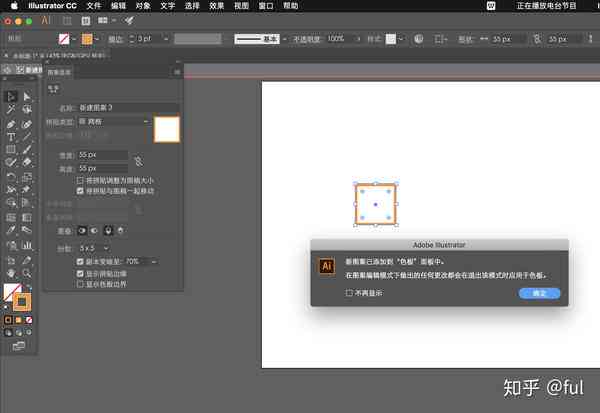The width and height of the screenshot is (600, 413).
Task: Select the Pen tool
Action: tap(11, 124)
